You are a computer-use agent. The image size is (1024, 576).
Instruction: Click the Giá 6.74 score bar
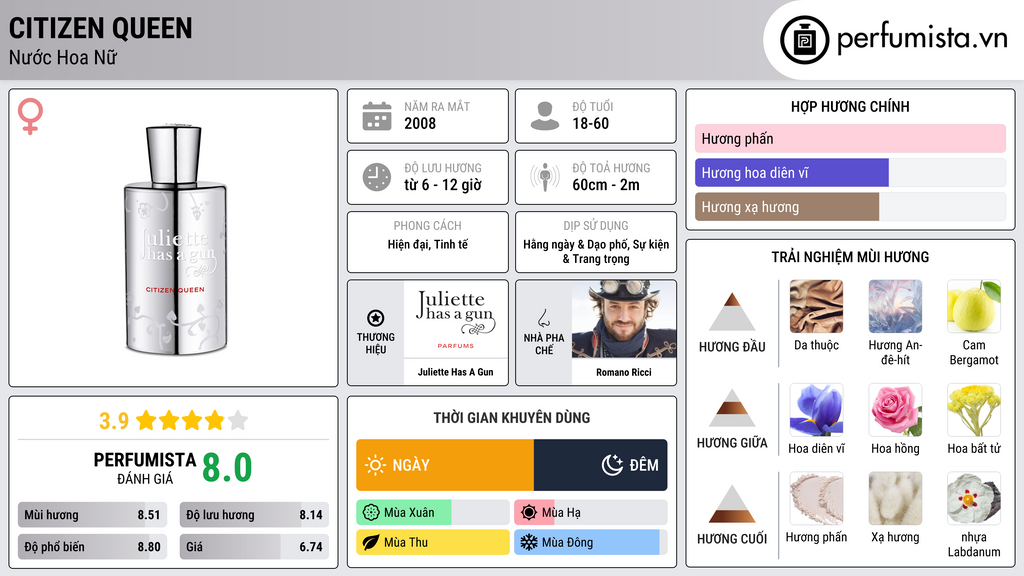(254, 547)
